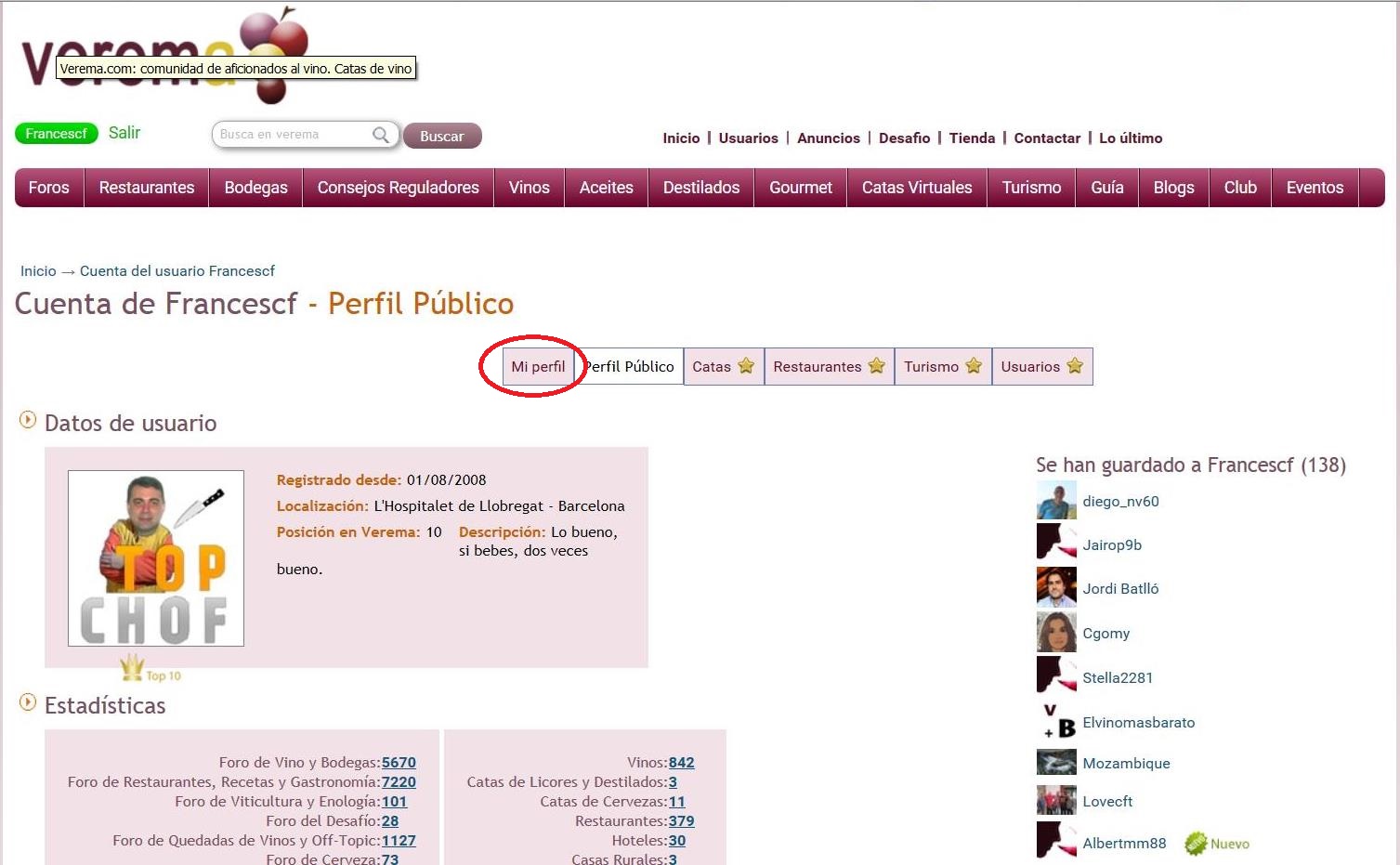
Task: Open Tienda top link
Action: click(973, 138)
